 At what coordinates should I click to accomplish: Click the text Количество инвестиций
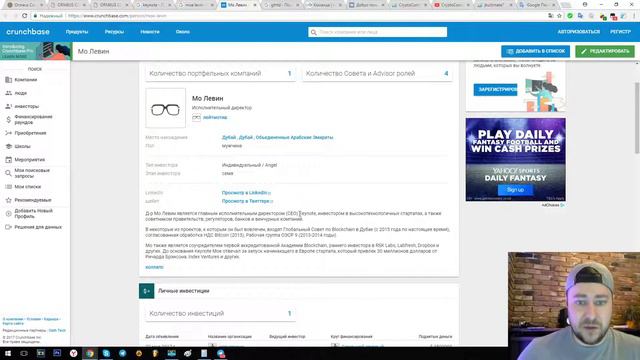tap(187, 313)
